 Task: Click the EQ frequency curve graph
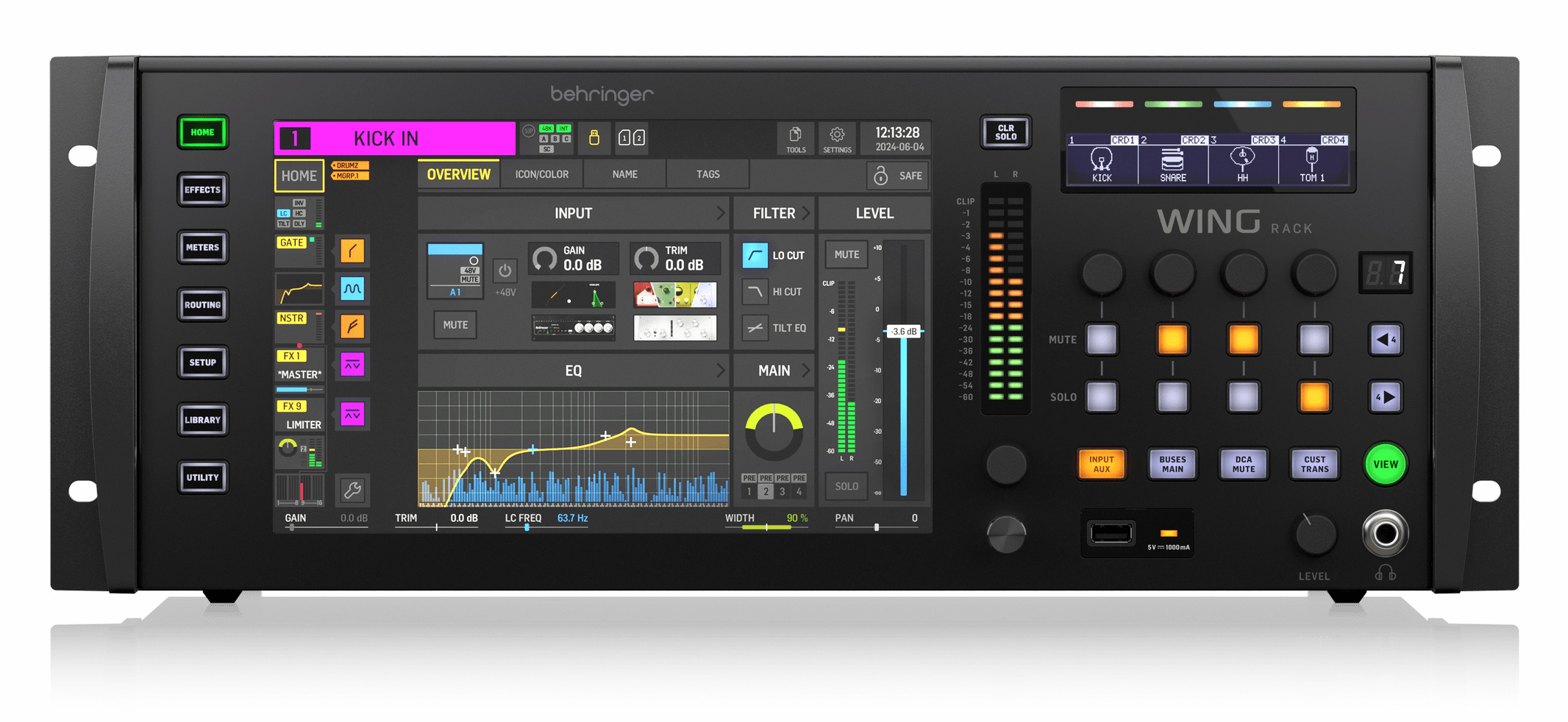pos(574,448)
